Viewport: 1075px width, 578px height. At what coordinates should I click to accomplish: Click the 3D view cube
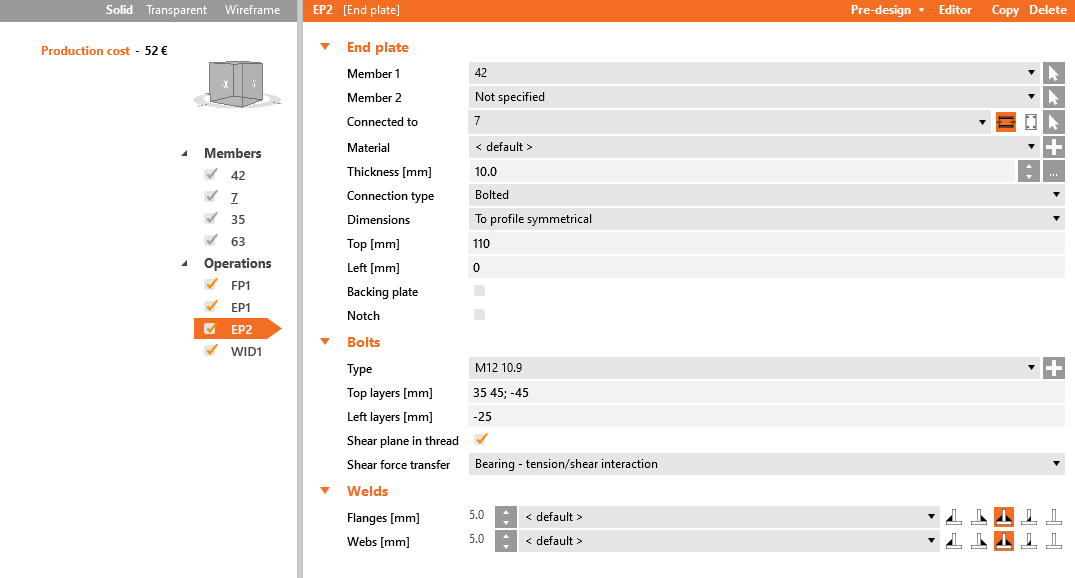(237, 84)
